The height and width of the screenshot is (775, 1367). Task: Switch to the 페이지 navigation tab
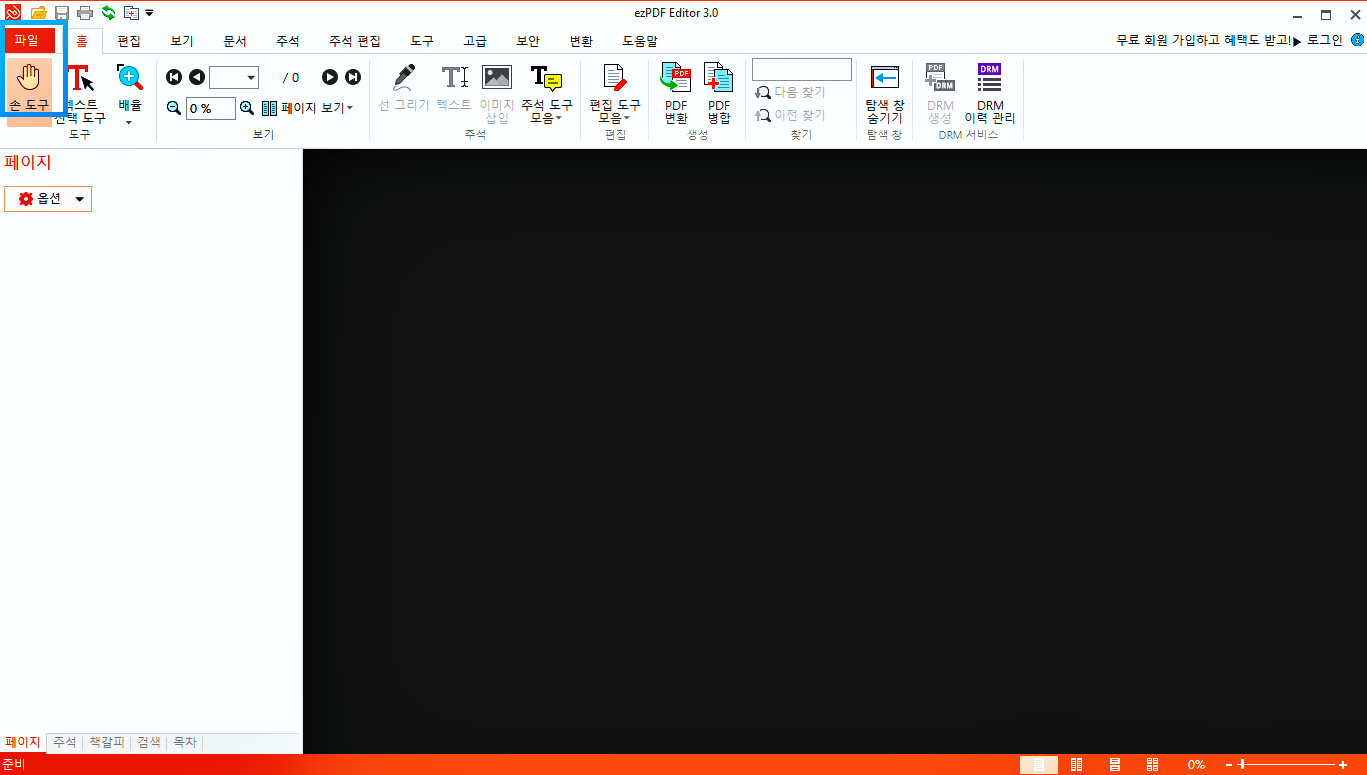(23, 742)
